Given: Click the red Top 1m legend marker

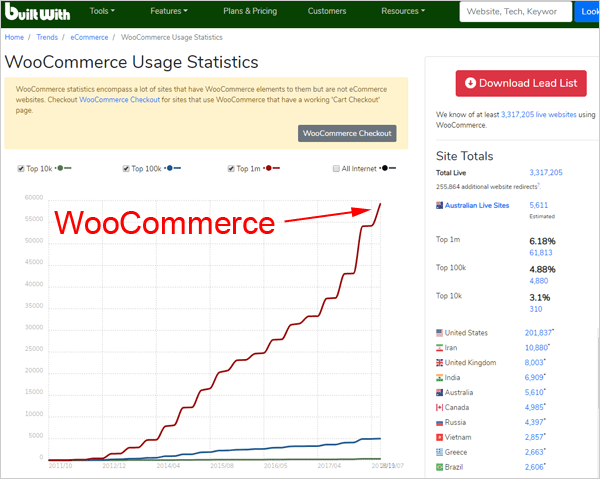Looking at the screenshot, I should 272,168.
